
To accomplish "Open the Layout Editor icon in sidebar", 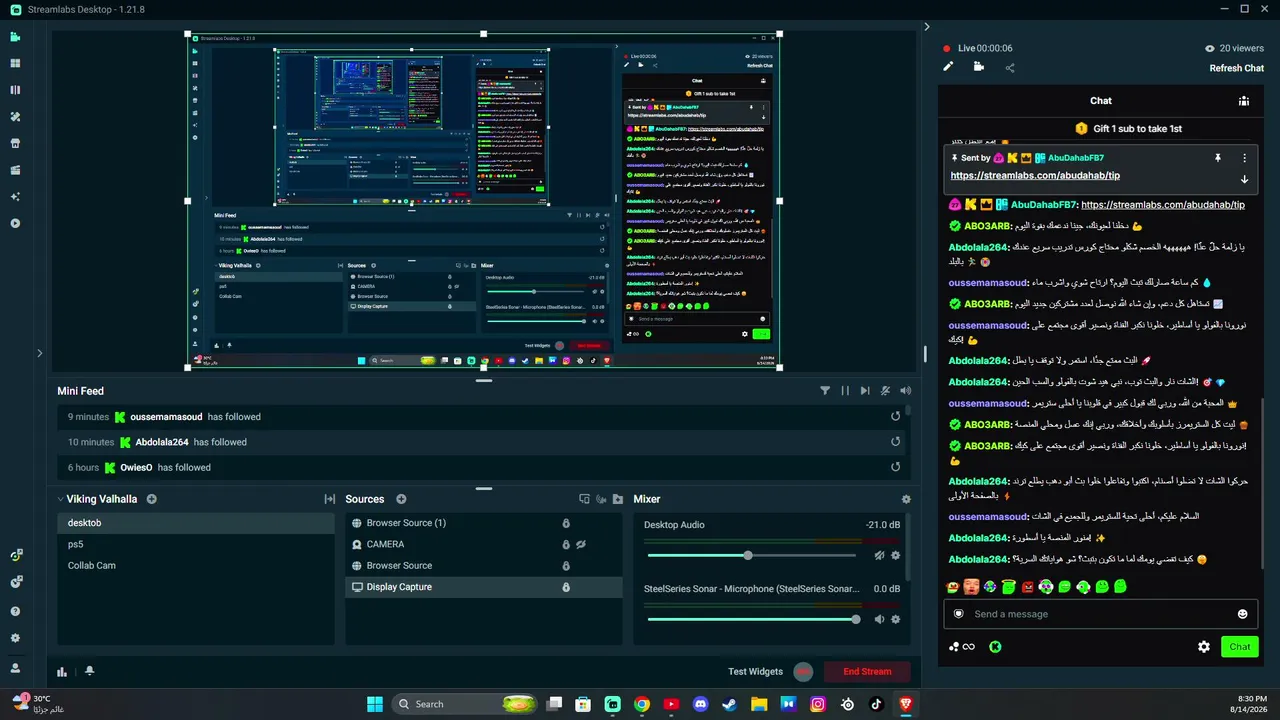I will [15, 90].
